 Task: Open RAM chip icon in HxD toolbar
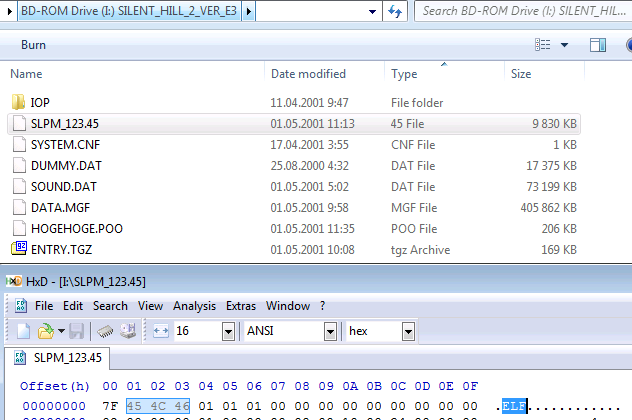click(106, 332)
